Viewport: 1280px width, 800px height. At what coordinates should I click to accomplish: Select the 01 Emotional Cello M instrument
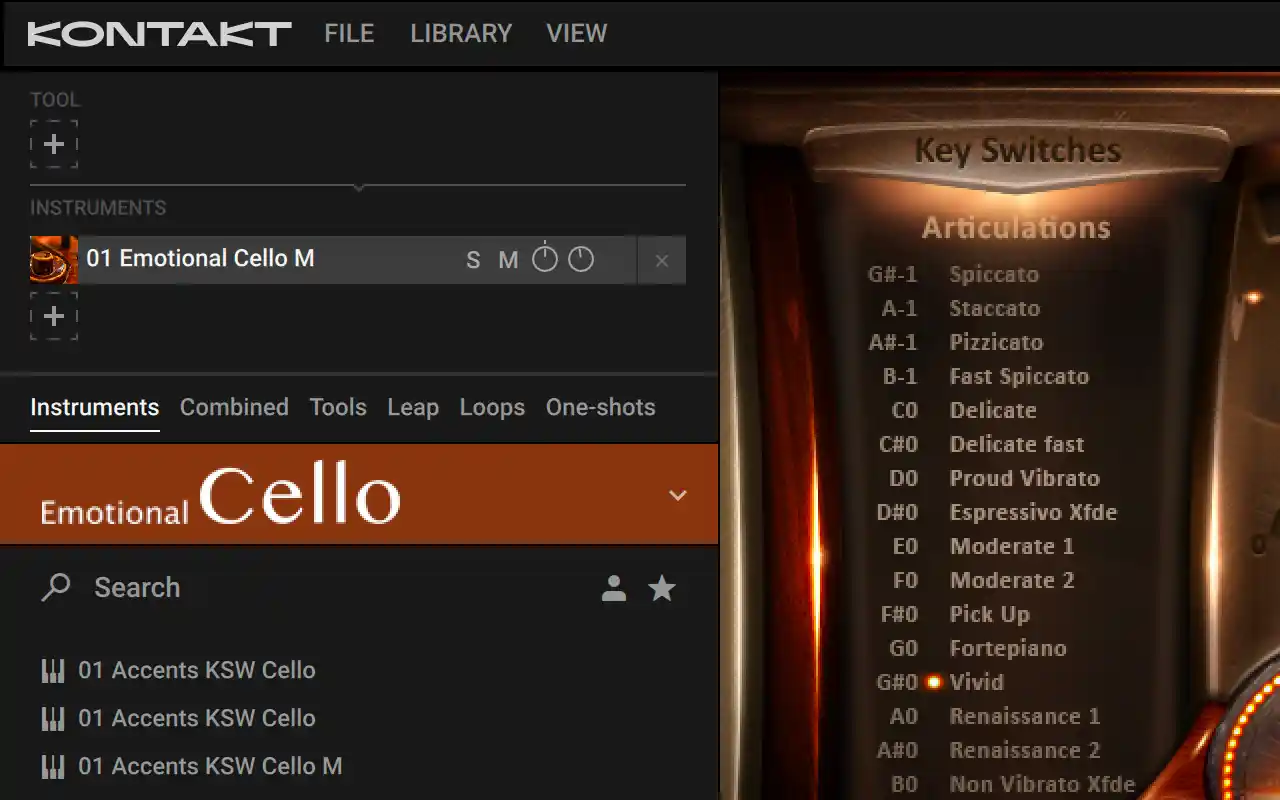click(200, 259)
